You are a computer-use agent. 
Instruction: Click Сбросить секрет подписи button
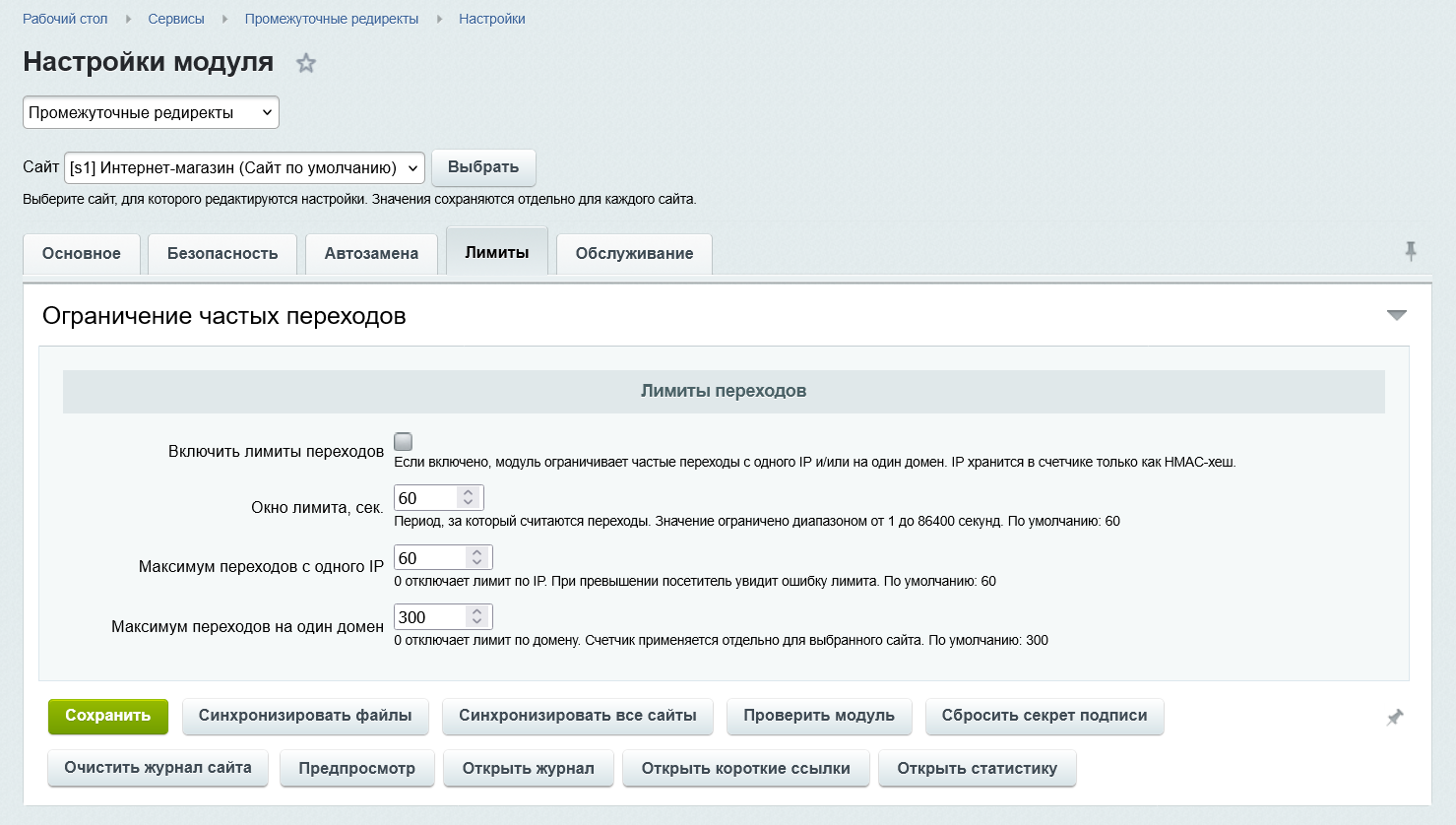tap(1045, 716)
